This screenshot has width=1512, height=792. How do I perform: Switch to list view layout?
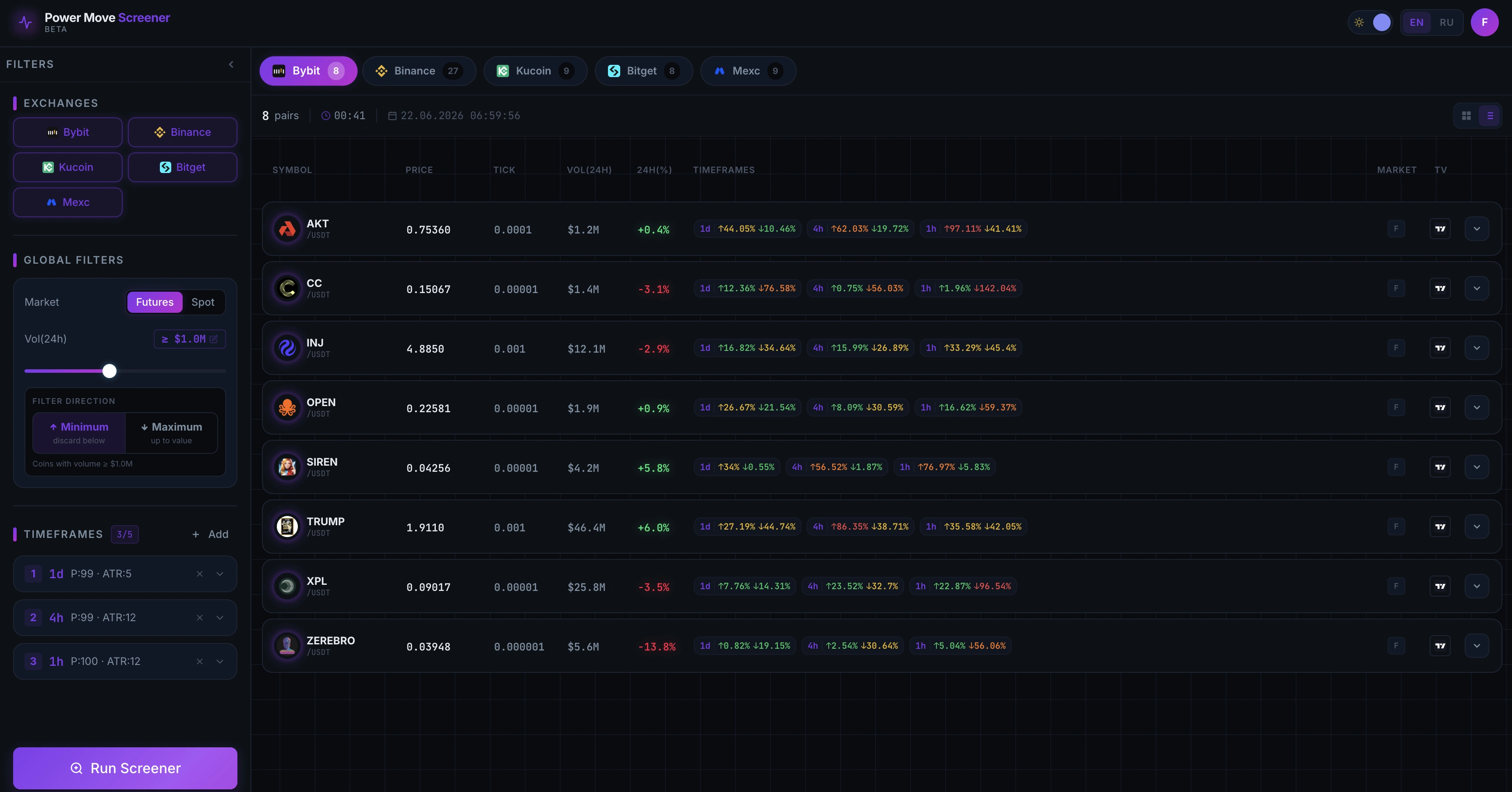coord(1490,116)
